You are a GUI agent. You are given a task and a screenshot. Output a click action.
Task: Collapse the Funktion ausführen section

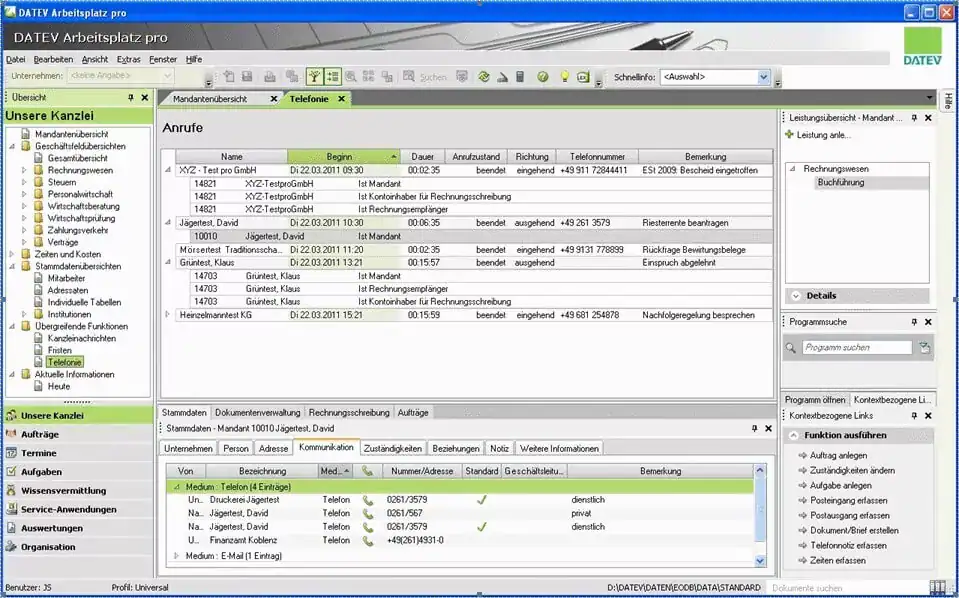pyautogui.click(x=793, y=435)
